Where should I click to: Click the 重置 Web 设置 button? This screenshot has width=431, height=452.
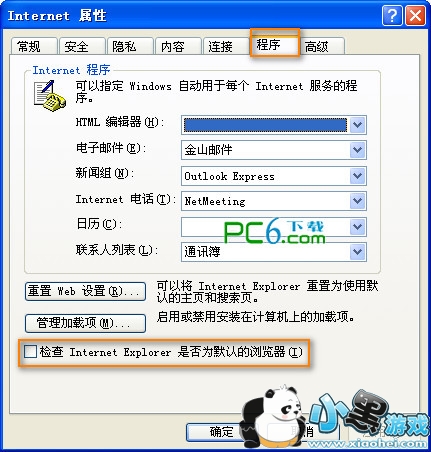click(85, 292)
